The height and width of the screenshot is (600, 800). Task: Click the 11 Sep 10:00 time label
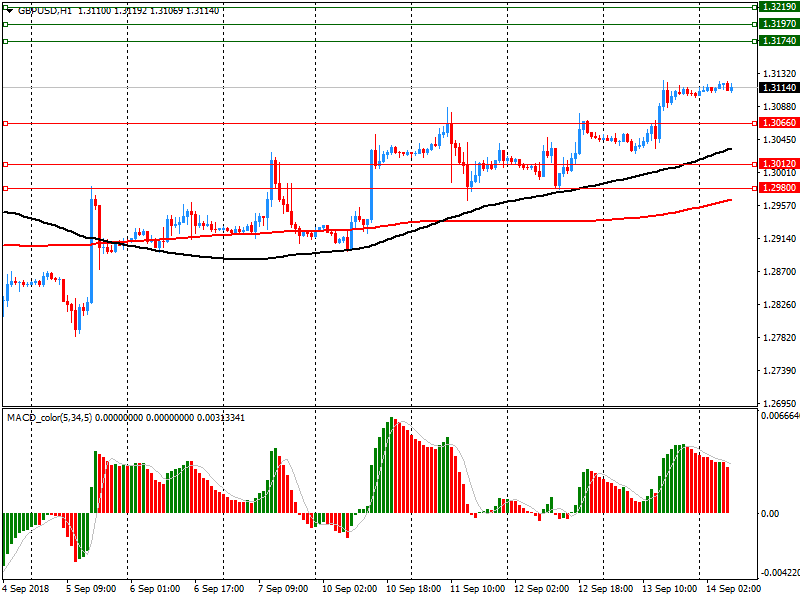pos(478,589)
